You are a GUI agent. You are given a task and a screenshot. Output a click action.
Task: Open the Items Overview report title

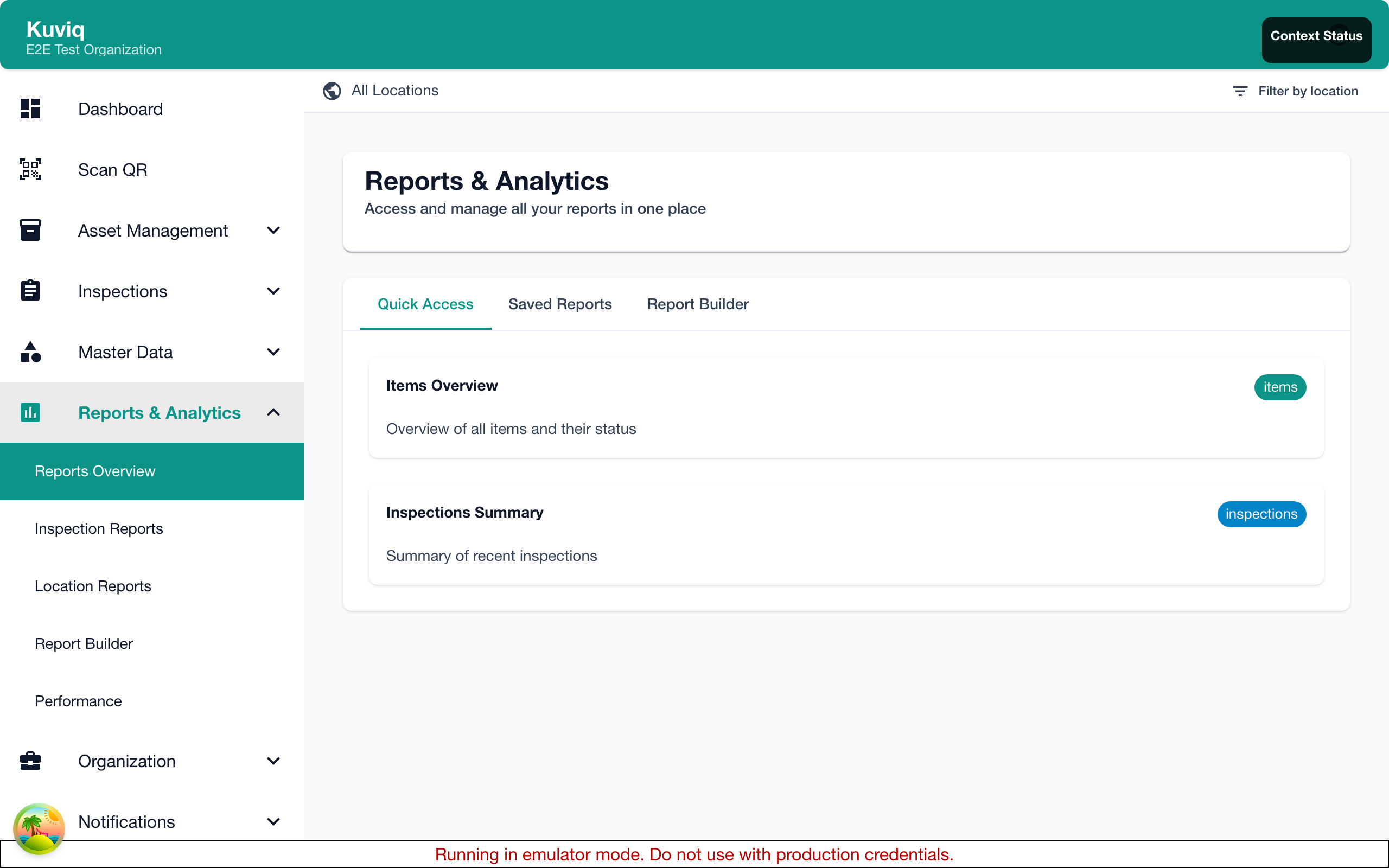442,385
